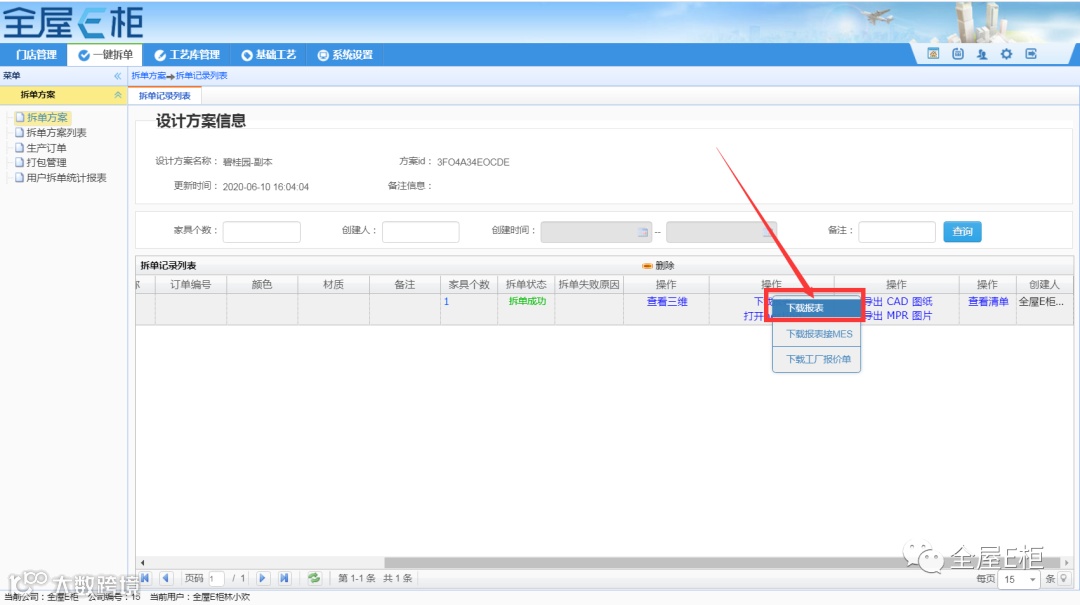Click the logout arrow icon
The image size is (1080, 605).
pyautogui.click(x=1031, y=54)
